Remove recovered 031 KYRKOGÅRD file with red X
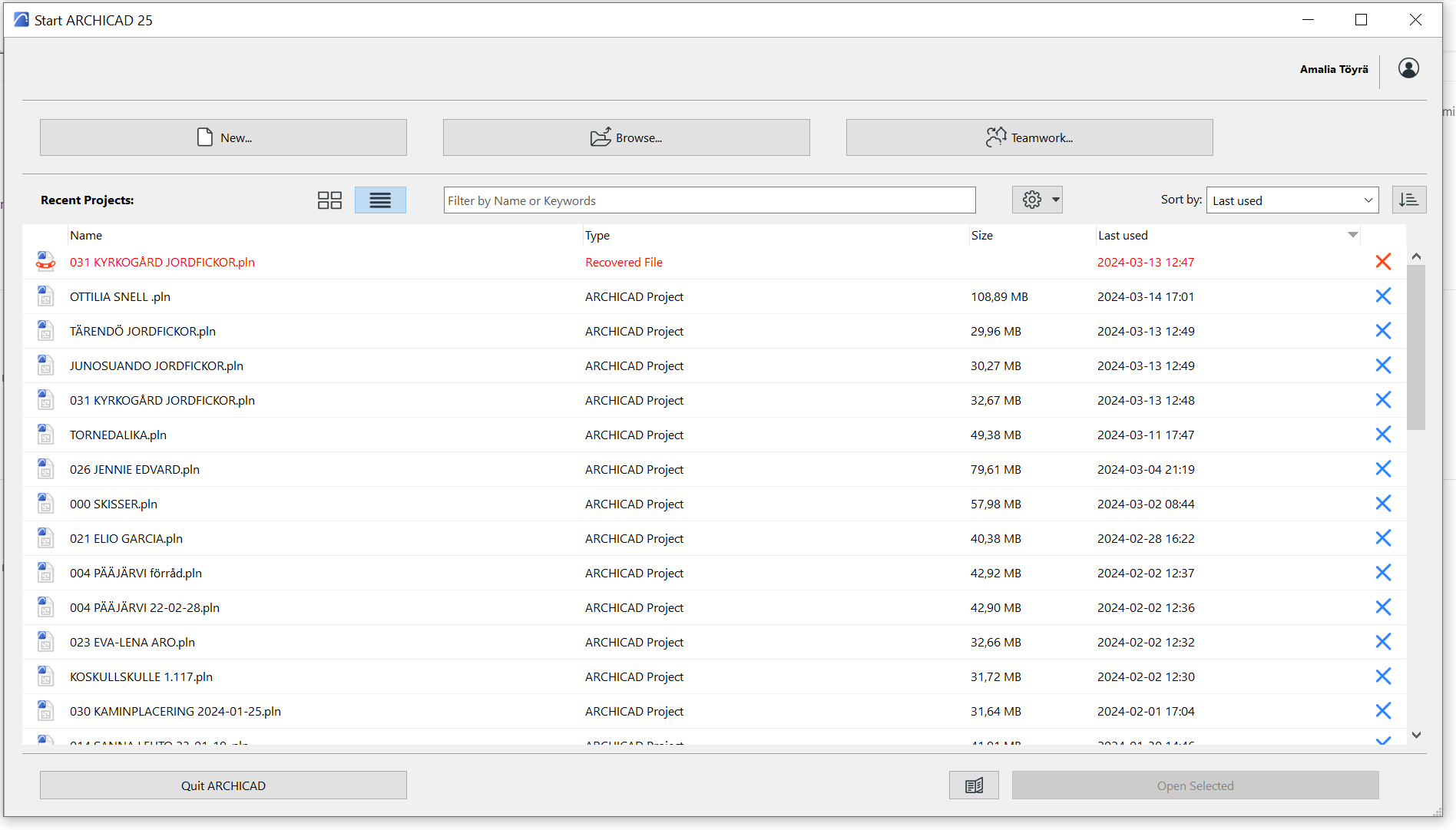The width and height of the screenshot is (1456, 830). [x=1383, y=262]
